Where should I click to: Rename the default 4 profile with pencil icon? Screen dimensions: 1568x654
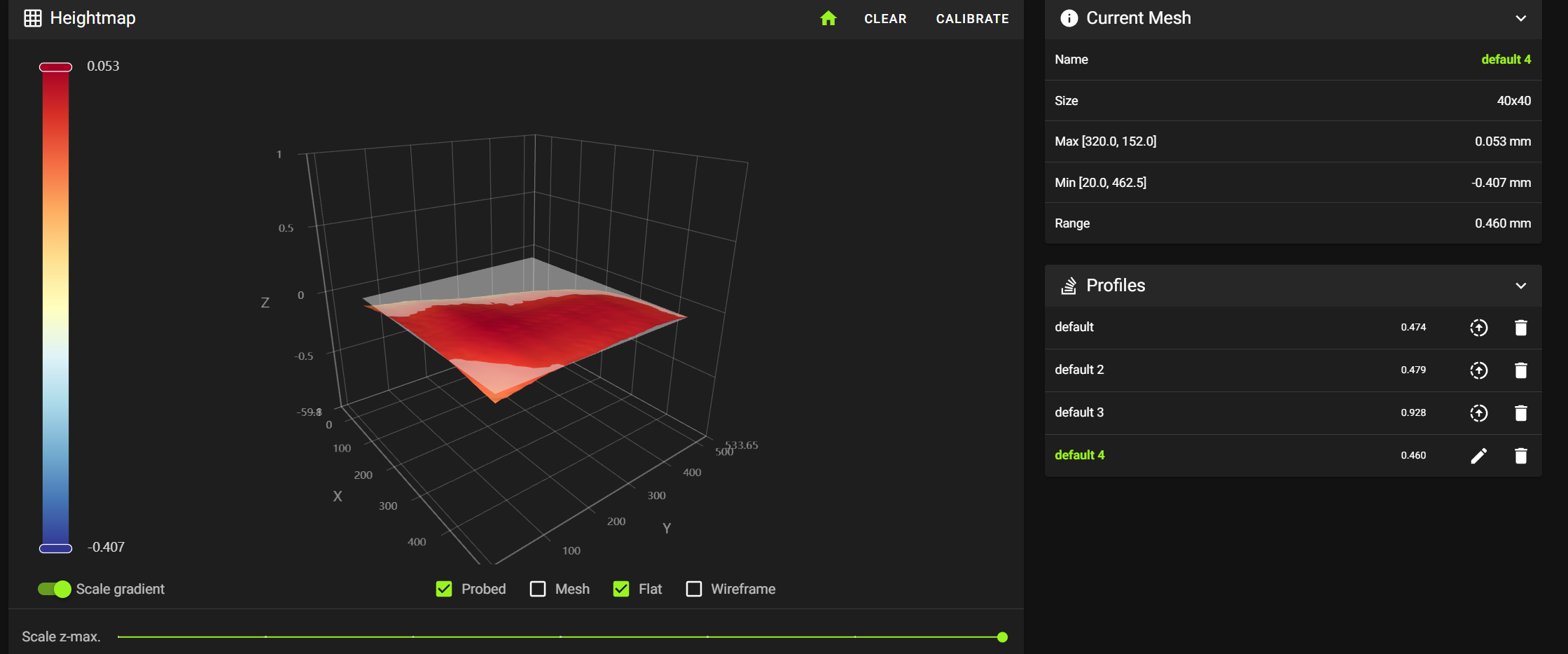(1478, 456)
